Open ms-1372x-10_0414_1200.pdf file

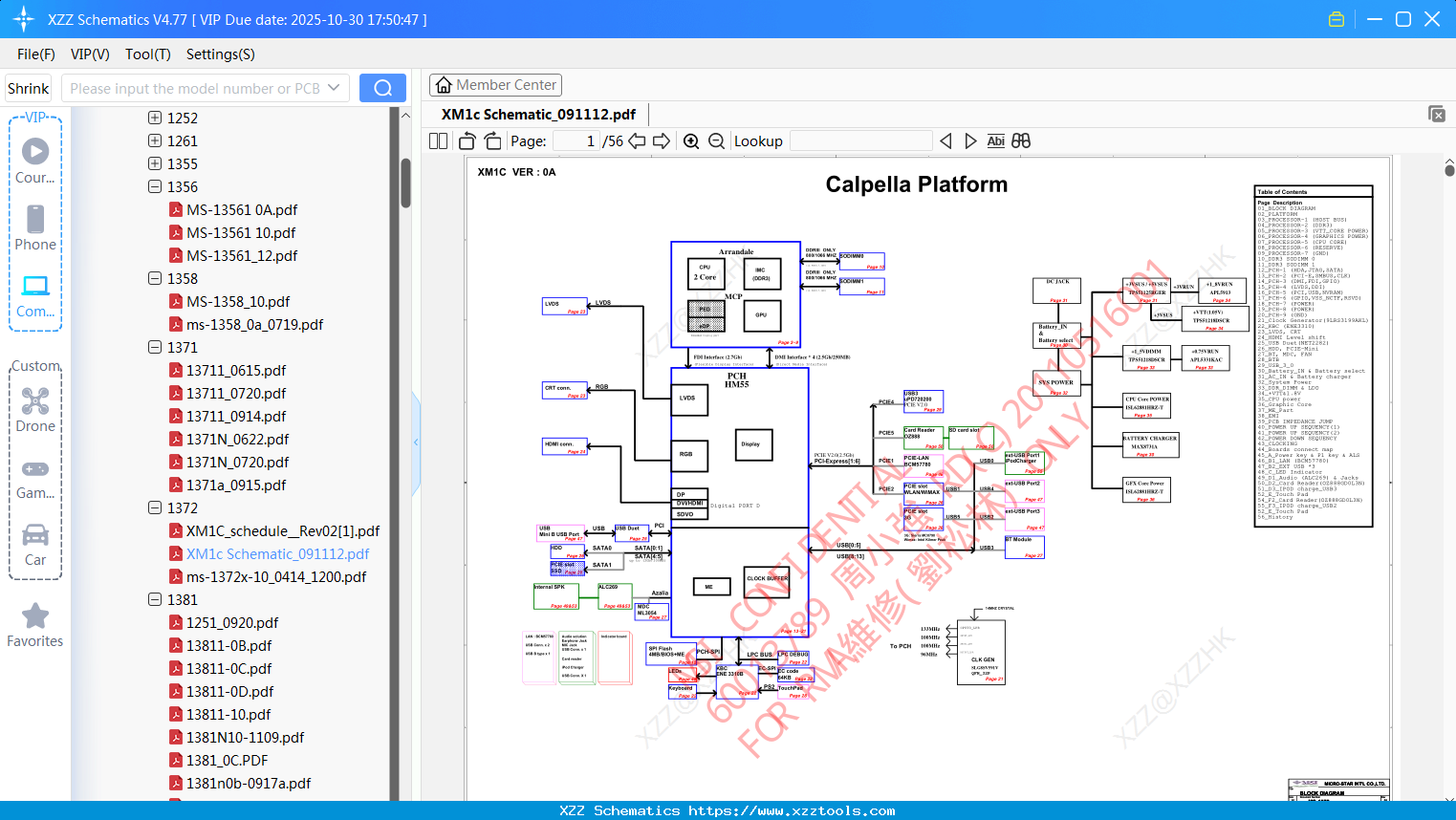[x=276, y=576]
